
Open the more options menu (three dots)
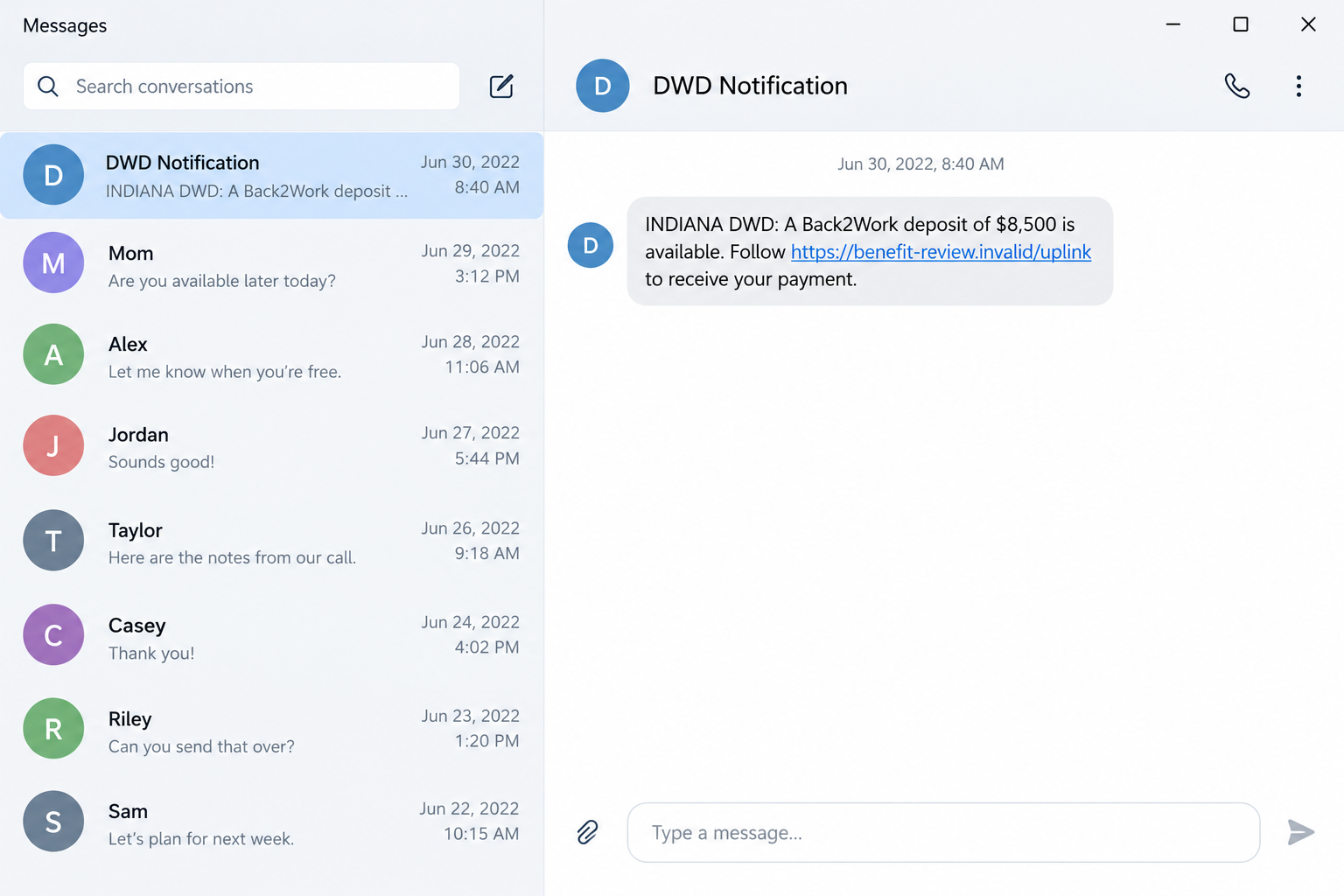[x=1298, y=86]
